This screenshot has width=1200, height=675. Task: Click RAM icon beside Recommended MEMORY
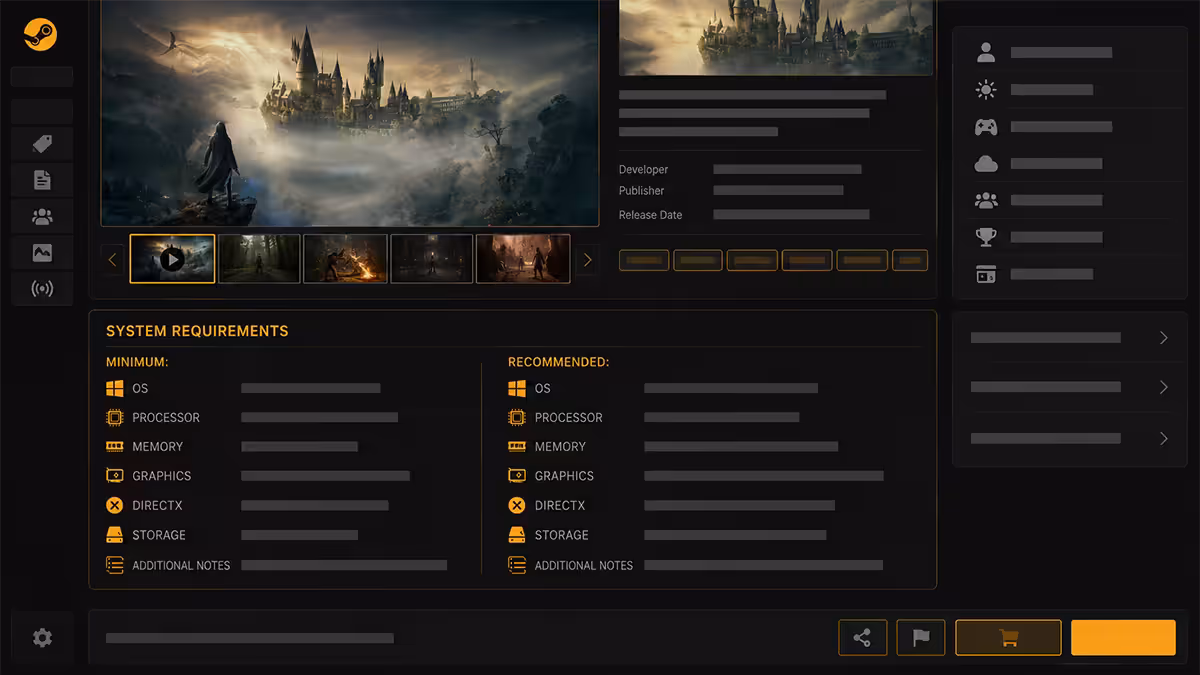click(517, 446)
